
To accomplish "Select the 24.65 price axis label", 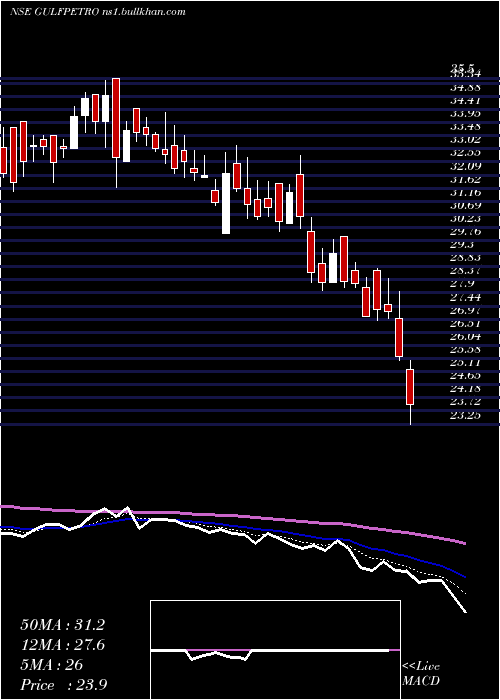I will [x=465, y=376].
